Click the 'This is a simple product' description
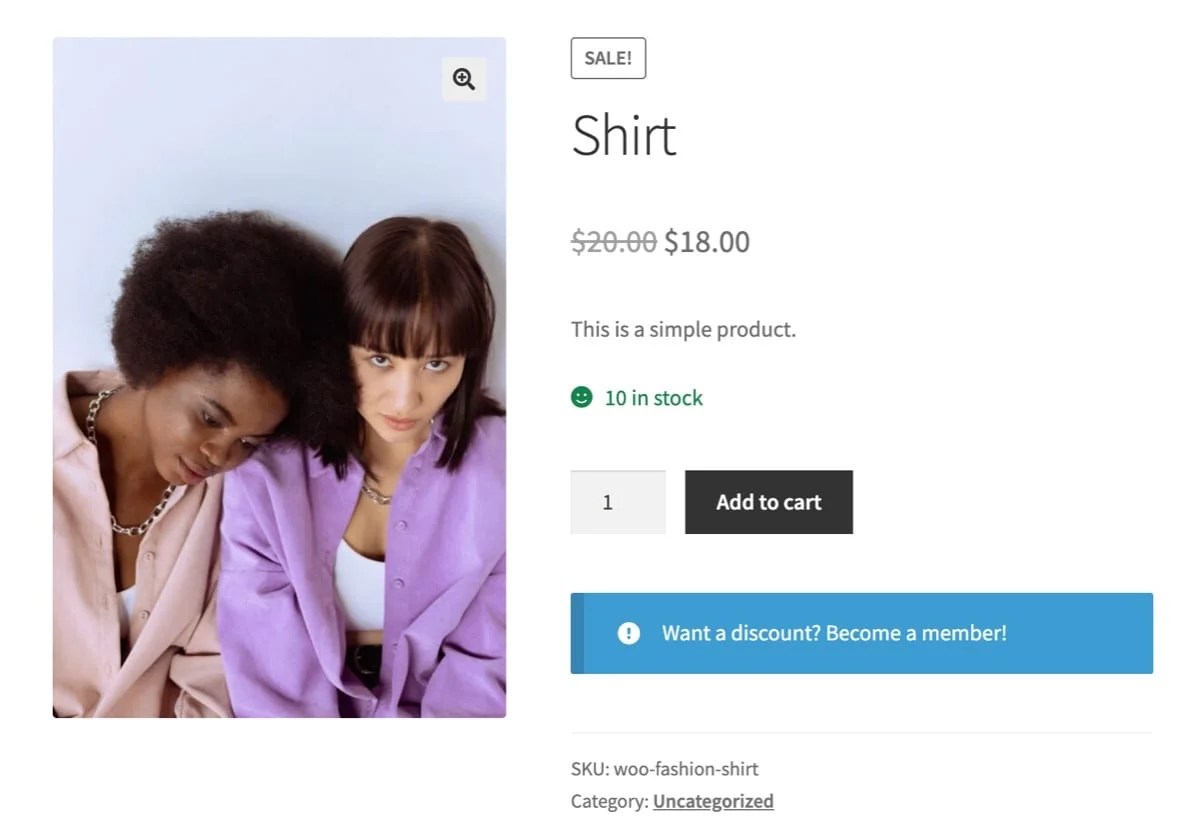The image size is (1200, 820). (x=683, y=329)
